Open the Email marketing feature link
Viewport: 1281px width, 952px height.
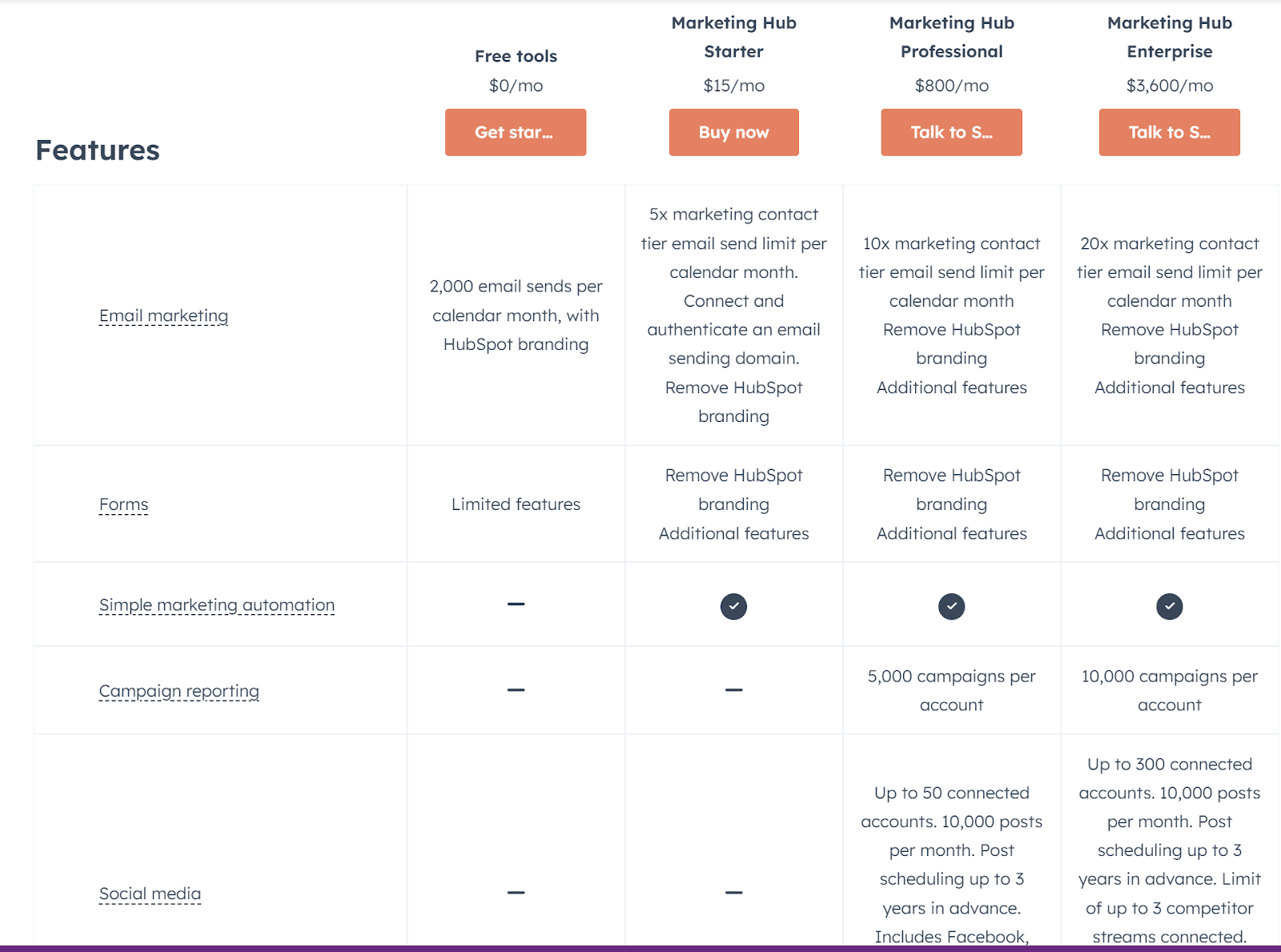[163, 315]
